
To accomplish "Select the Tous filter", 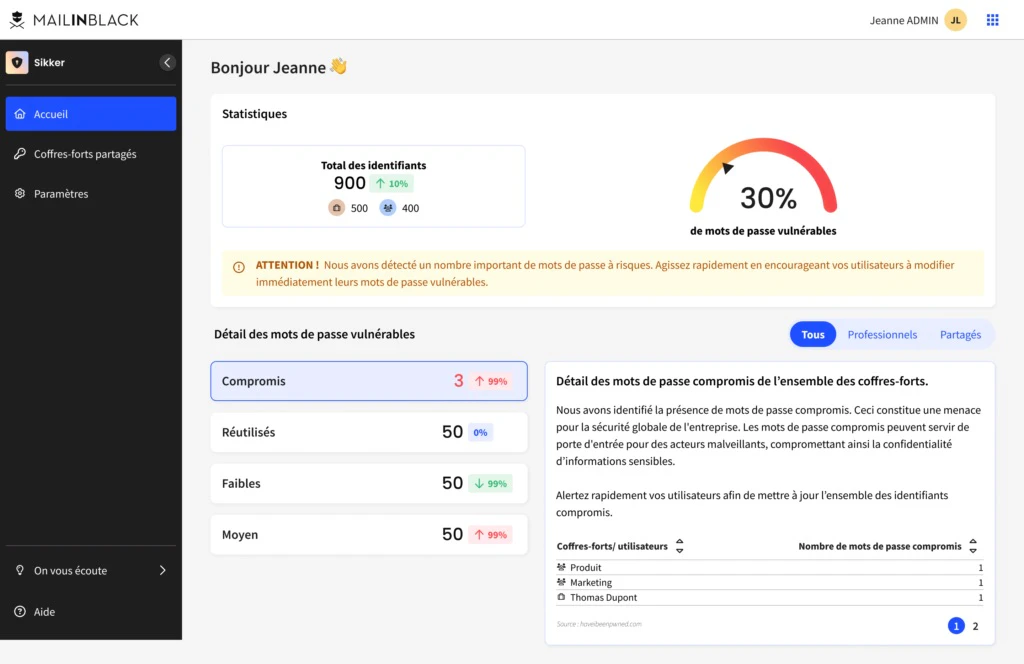I will [x=813, y=334].
